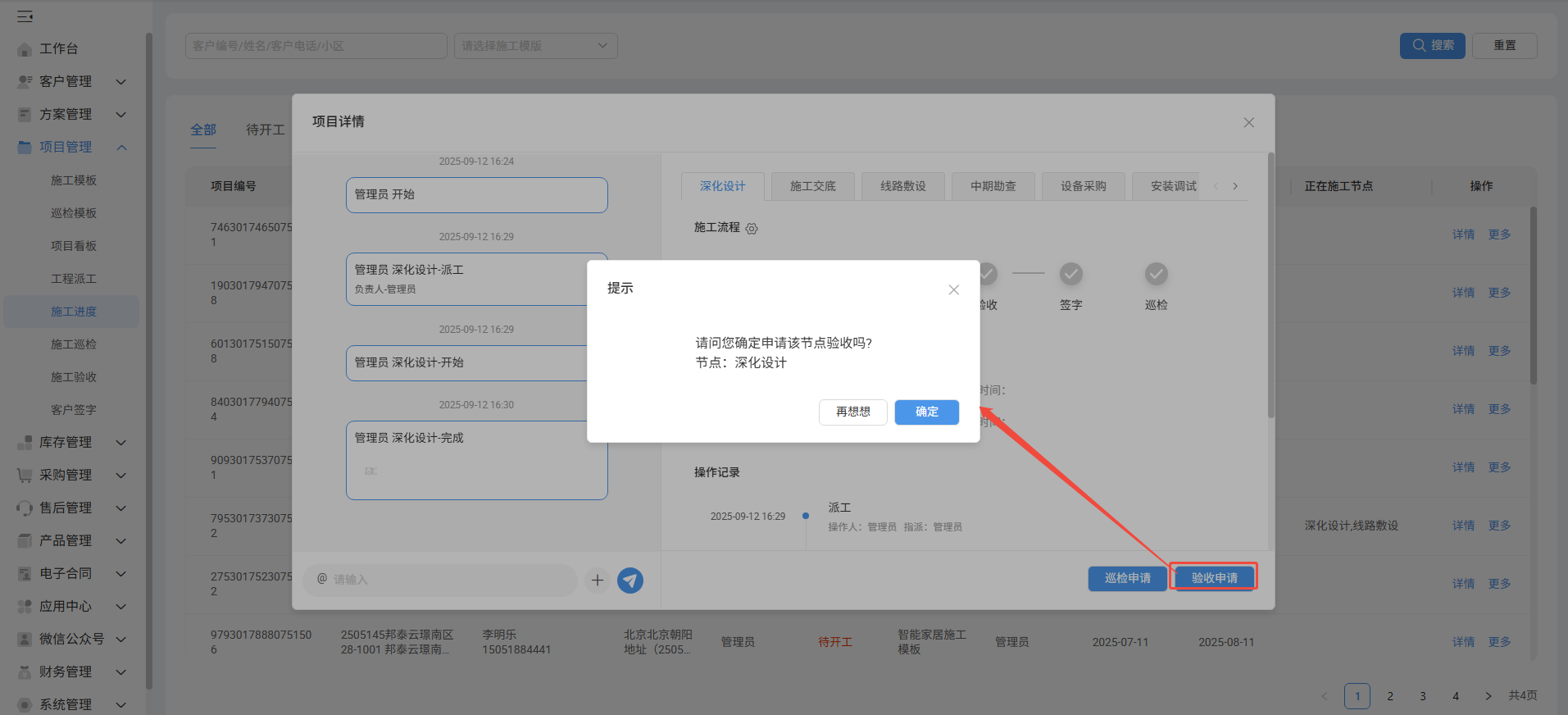Open 施工流程 settings gear icon
The width and height of the screenshot is (1568, 715).
pos(752,229)
